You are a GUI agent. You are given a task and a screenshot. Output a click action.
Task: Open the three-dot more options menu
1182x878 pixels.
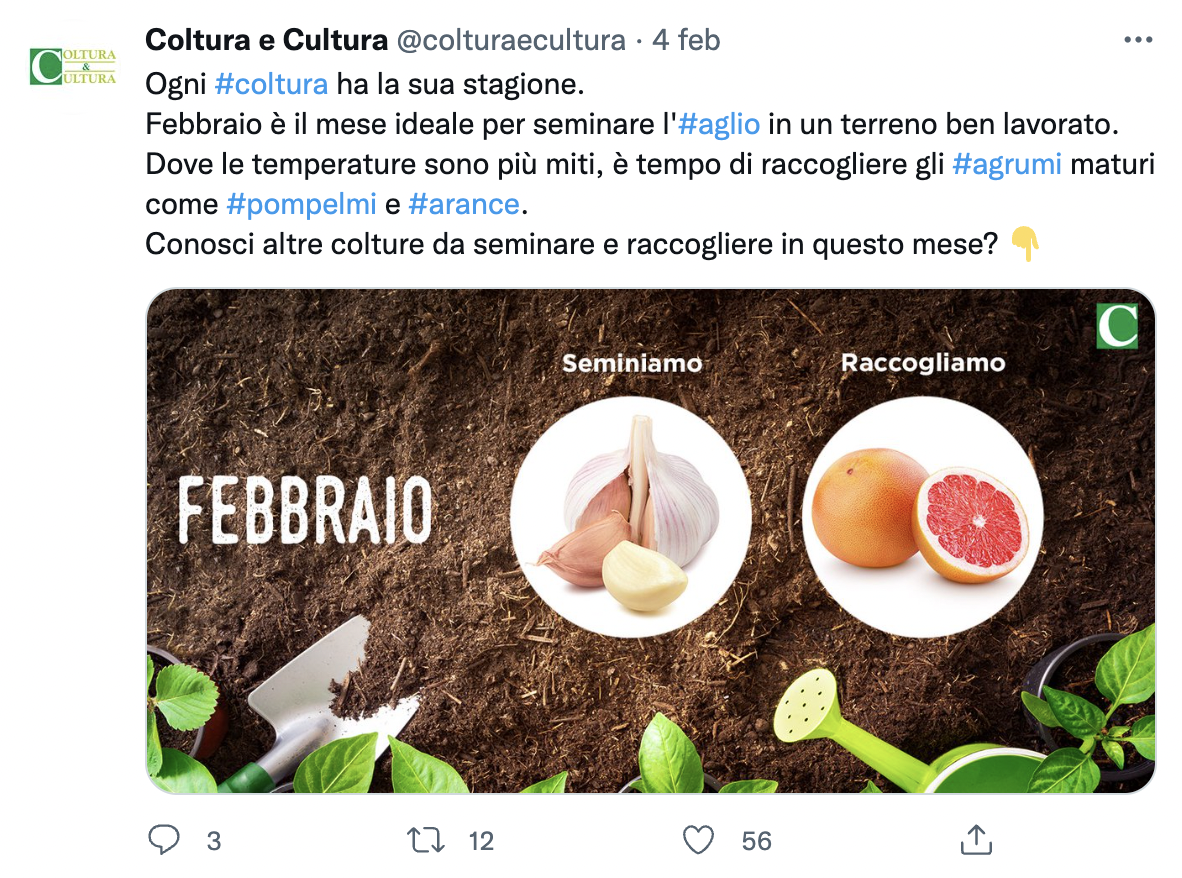tap(1138, 40)
